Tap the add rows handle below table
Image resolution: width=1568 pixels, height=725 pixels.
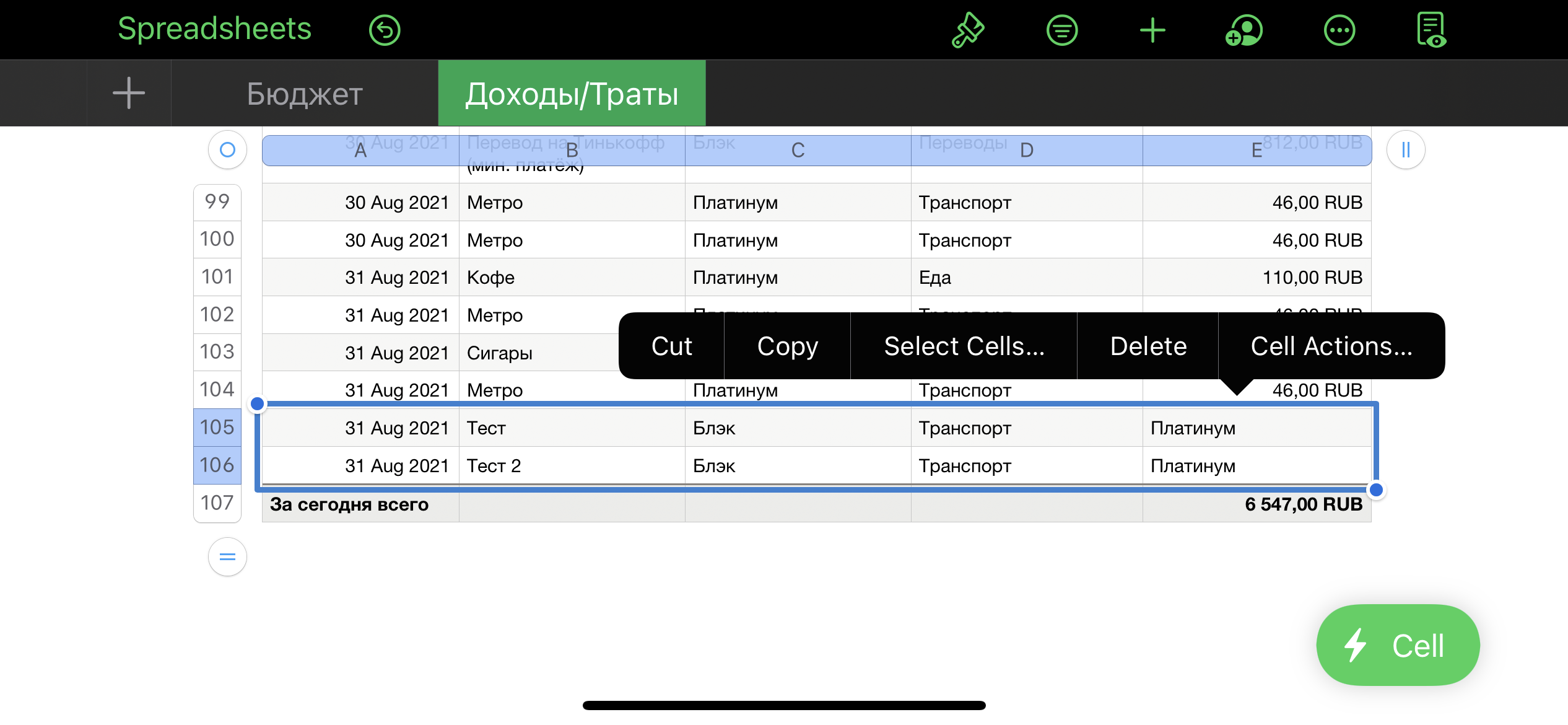[x=227, y=556]
